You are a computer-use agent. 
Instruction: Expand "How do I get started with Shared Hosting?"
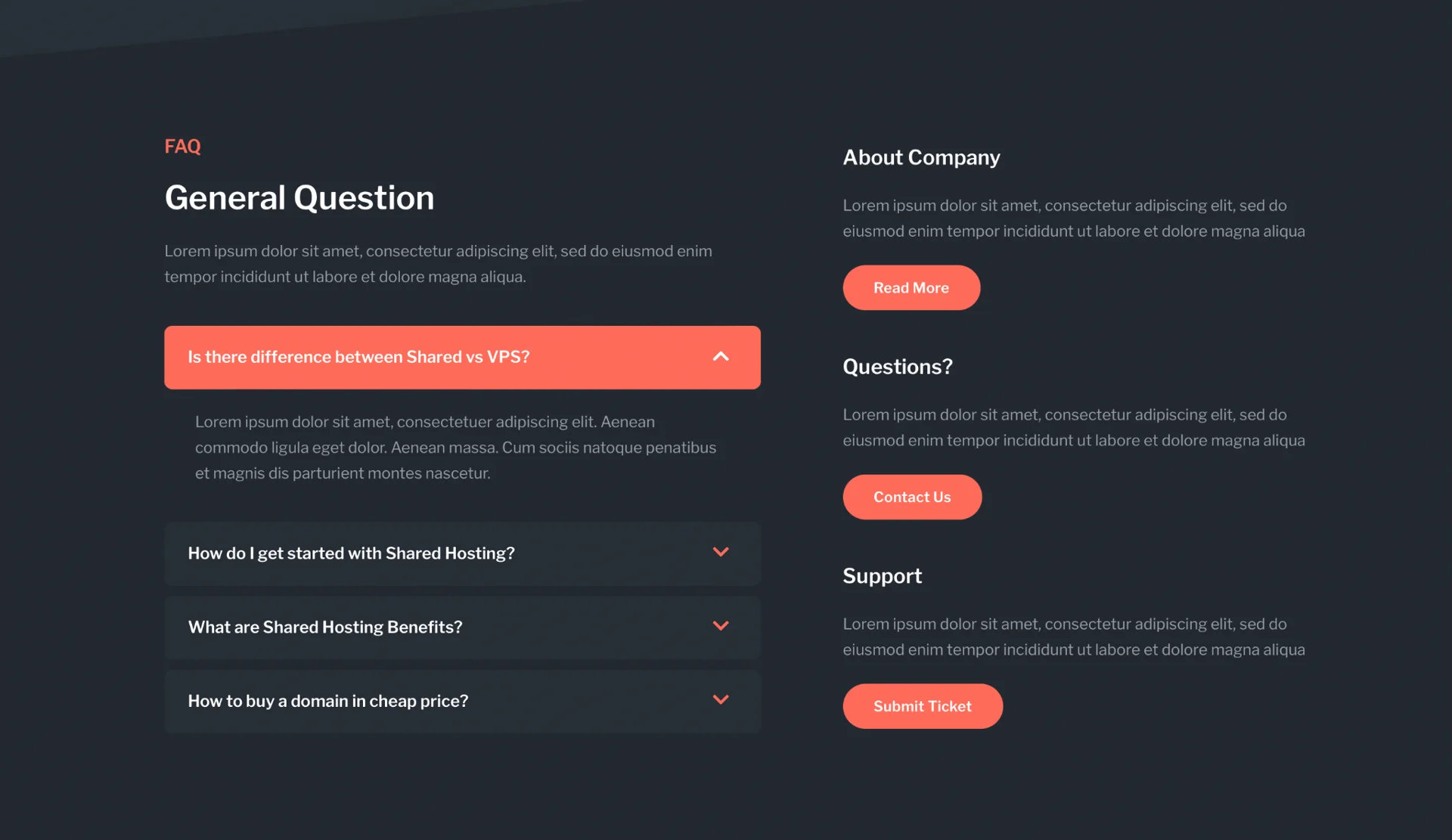351,553
